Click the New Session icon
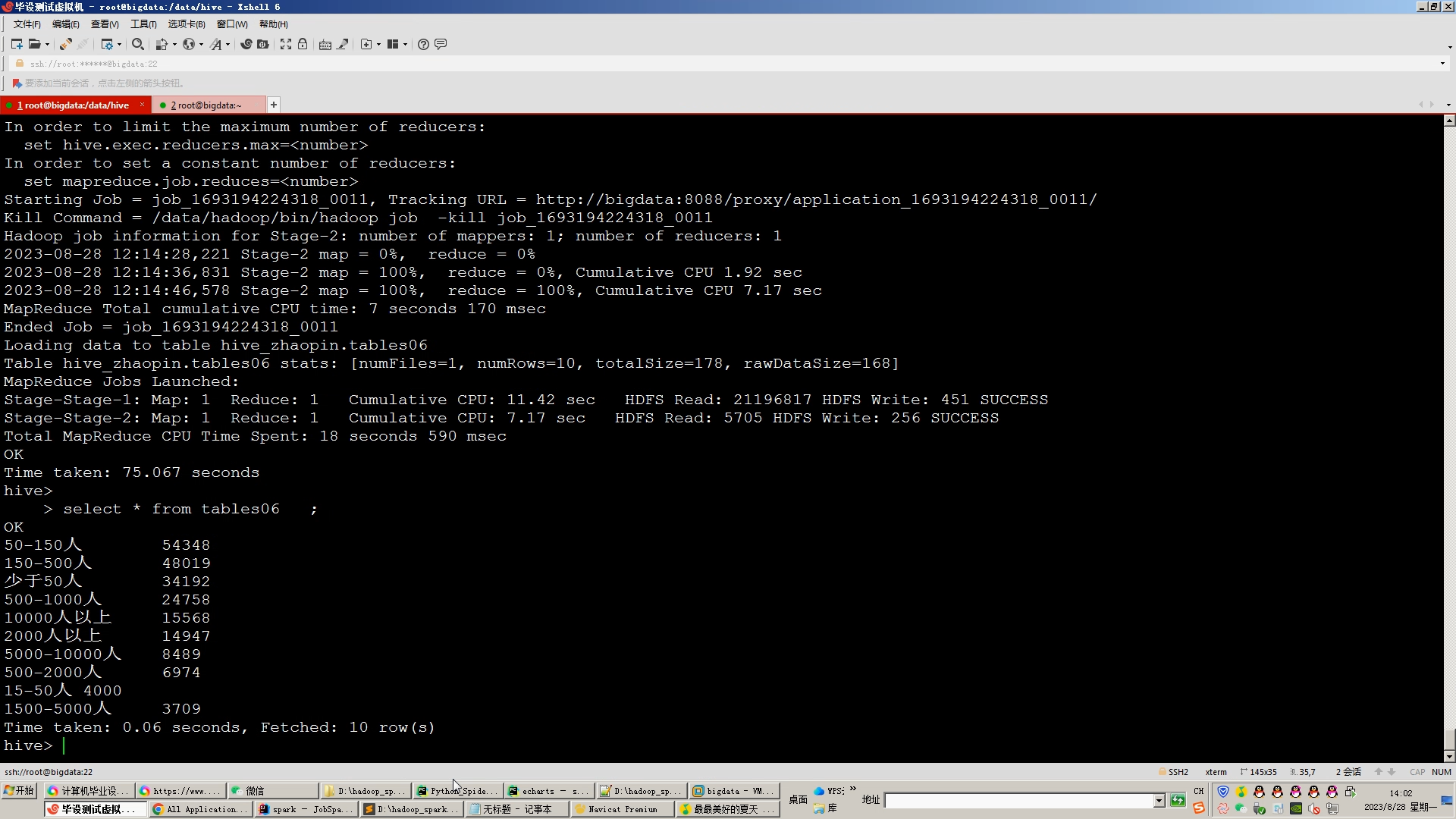Screen dimensions: 1456x819 pos(17,44)
